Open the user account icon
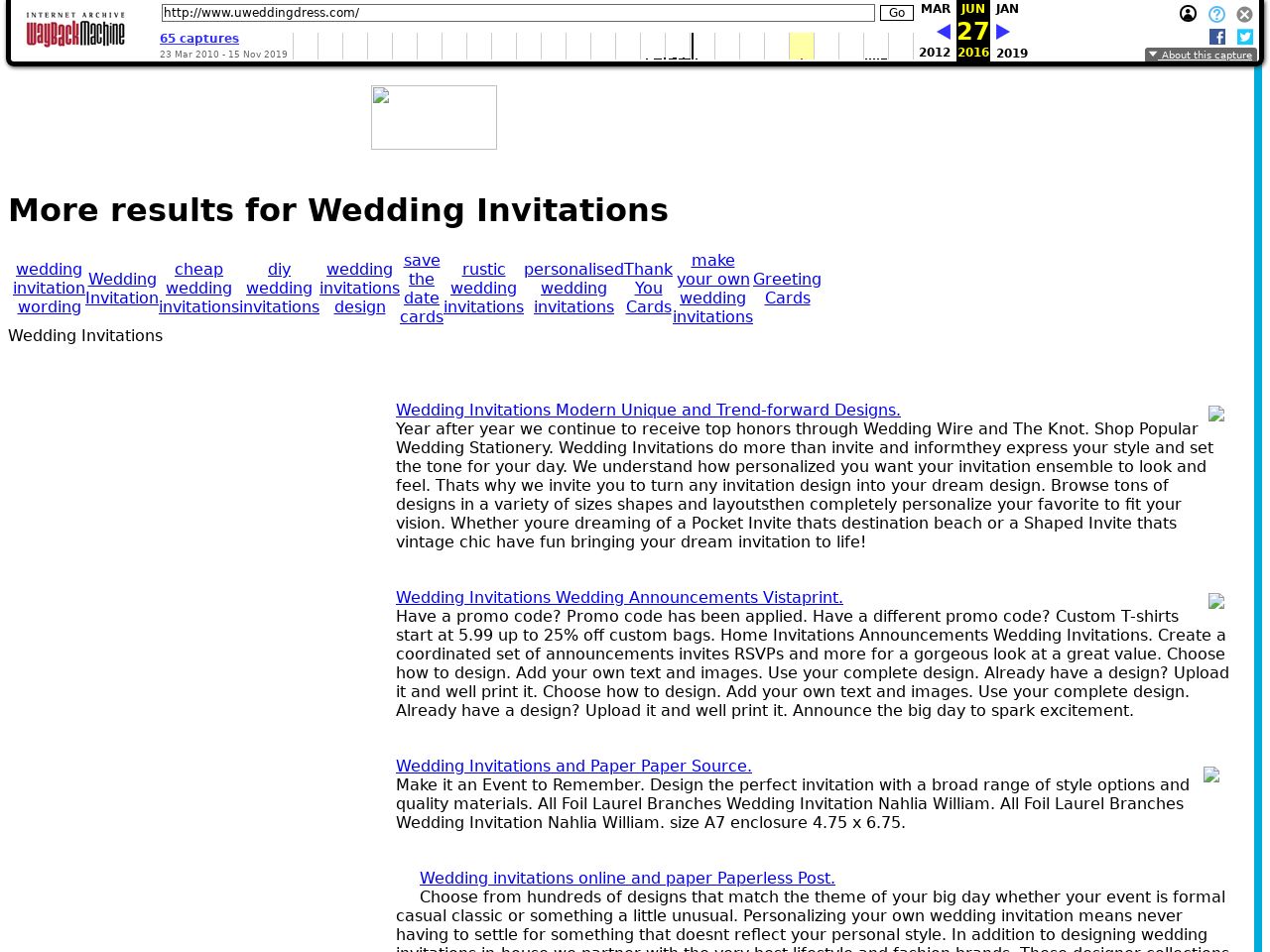 [1188, 14]
